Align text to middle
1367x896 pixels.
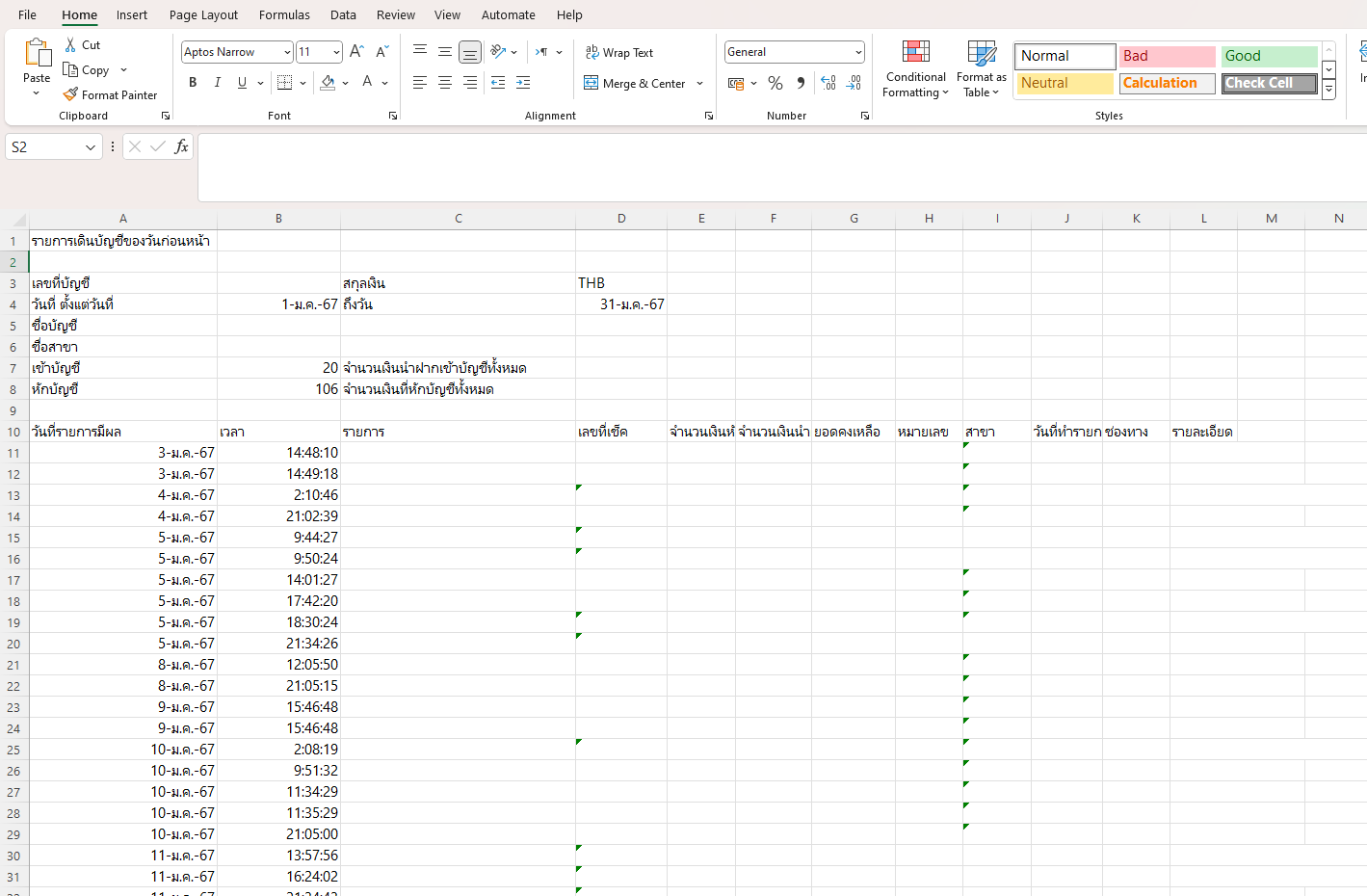[445, 52]
